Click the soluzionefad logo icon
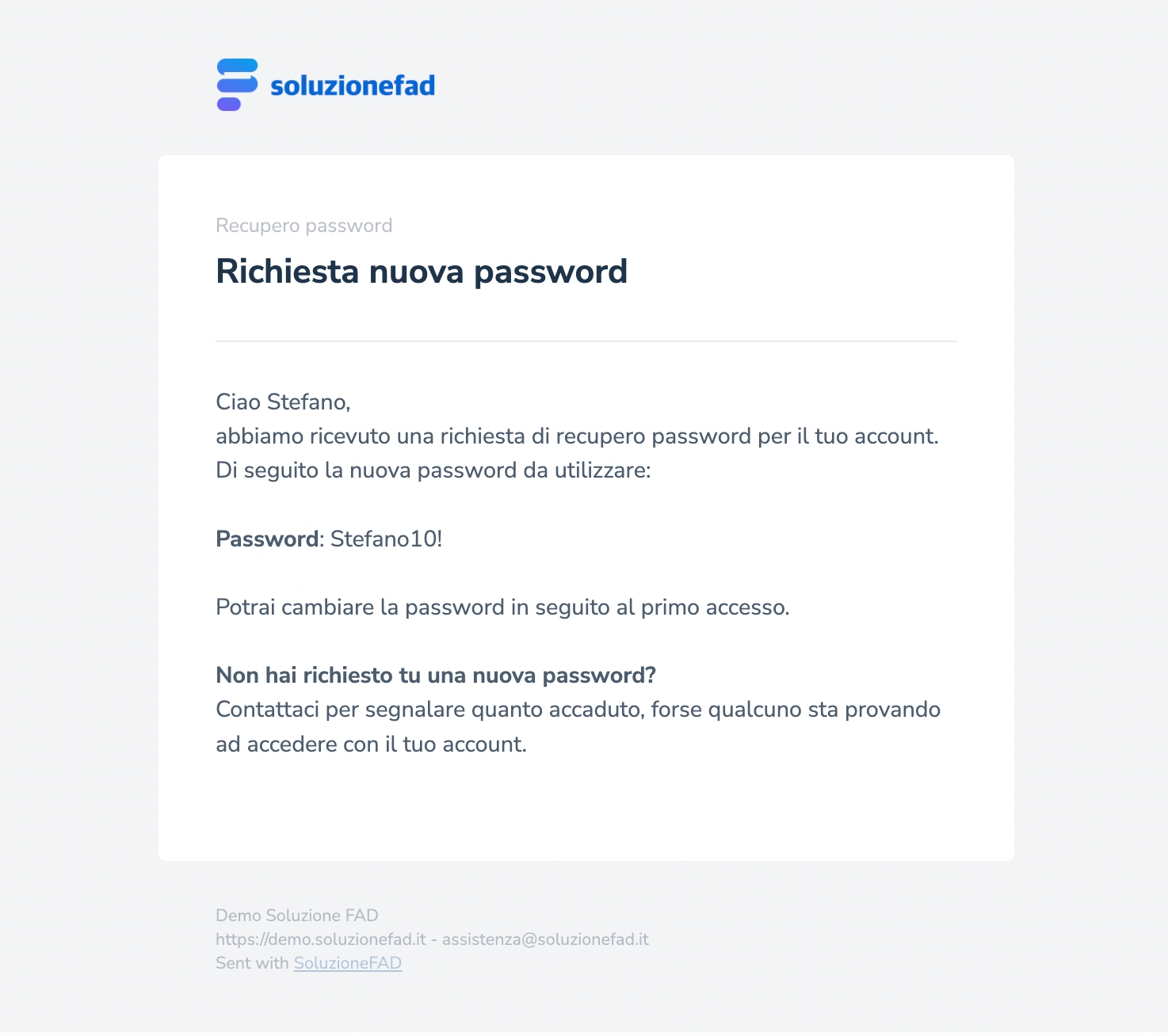 (237, 85)
